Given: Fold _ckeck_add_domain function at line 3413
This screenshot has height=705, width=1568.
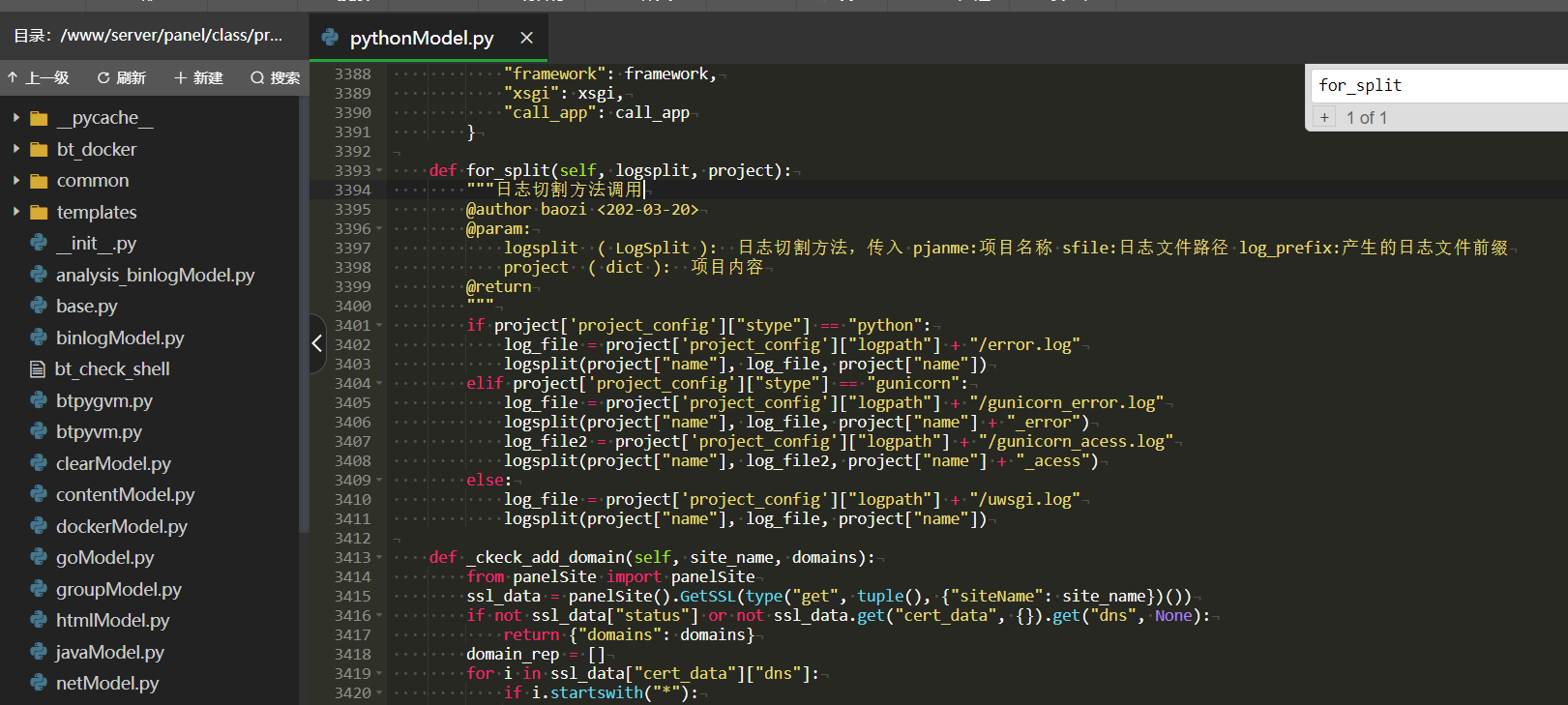Looking at the screenshot, I should (379, 558).
